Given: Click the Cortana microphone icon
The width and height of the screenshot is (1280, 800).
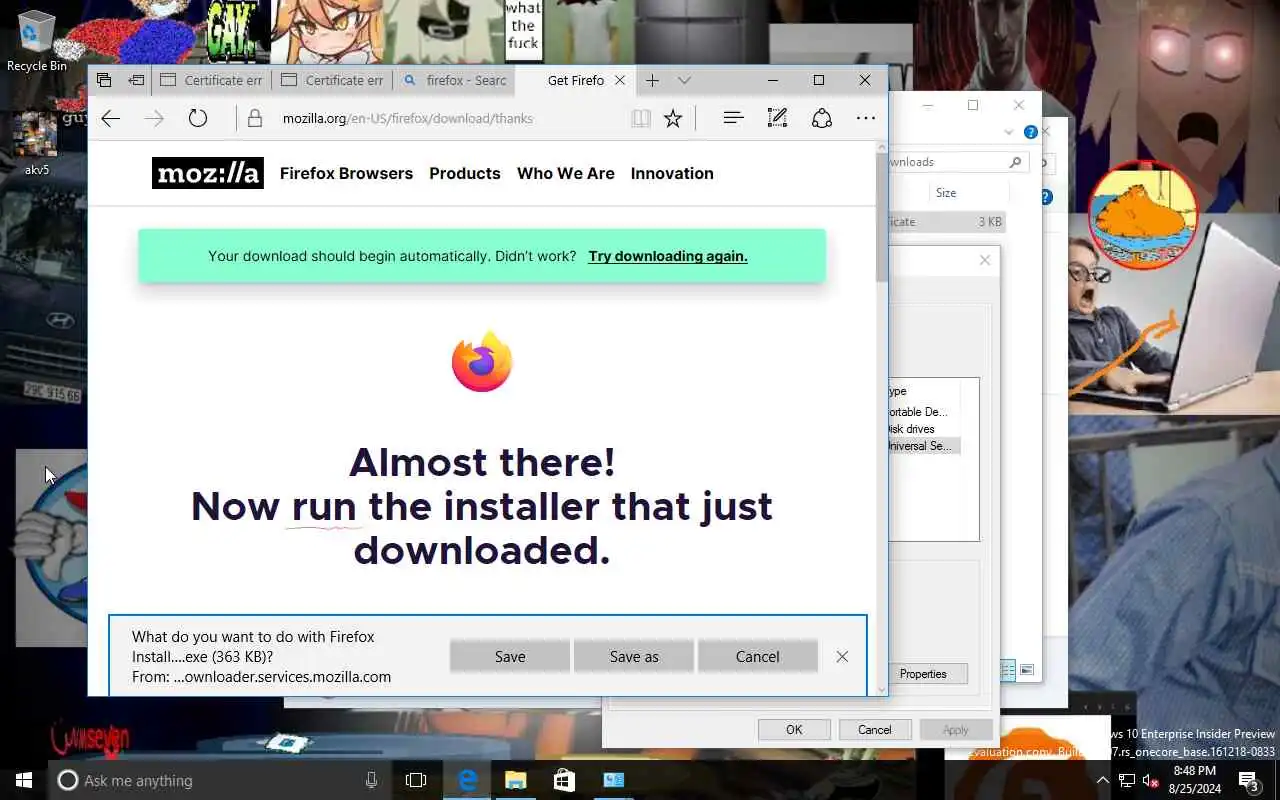Looking at the screenshot, I should (x=371, y=780).
